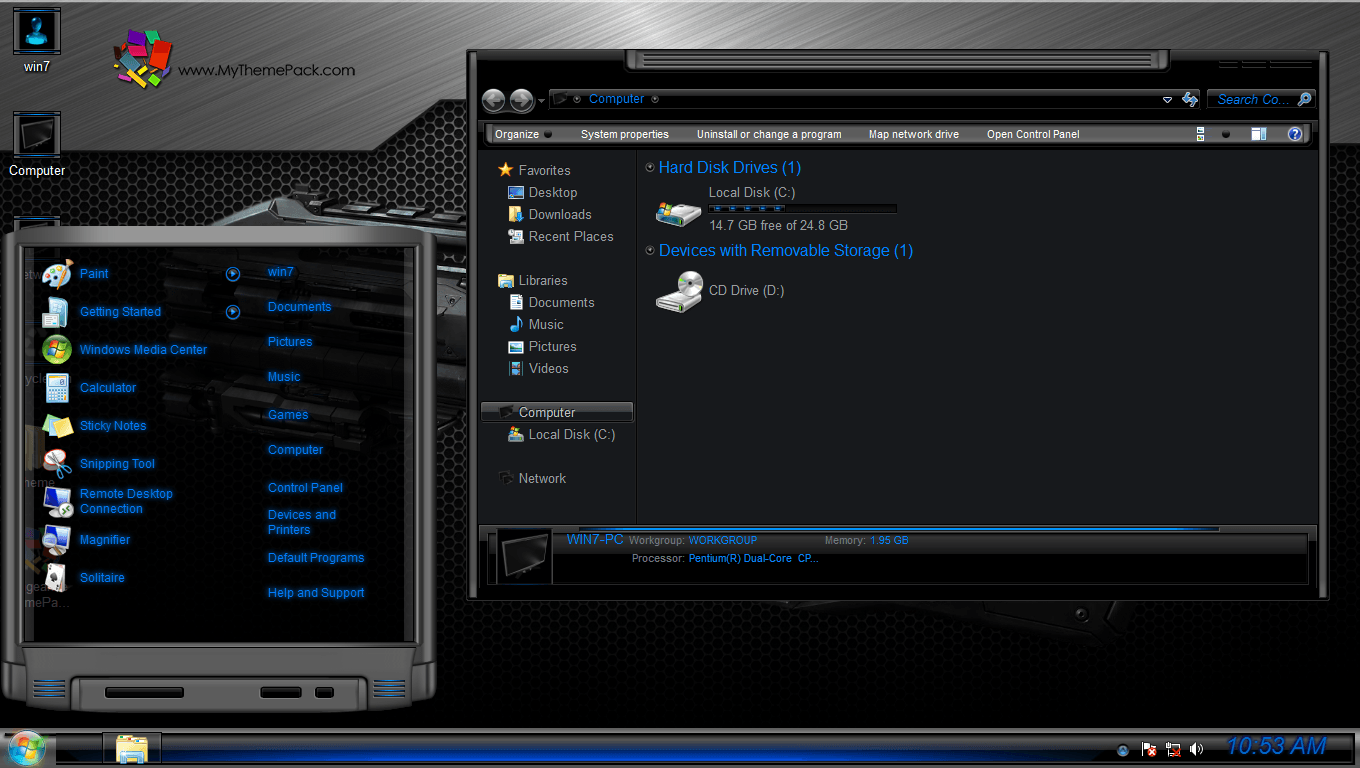Click Map network drive
The height and width of the screenshot is (768, 1360).
[x=914, y=134]
